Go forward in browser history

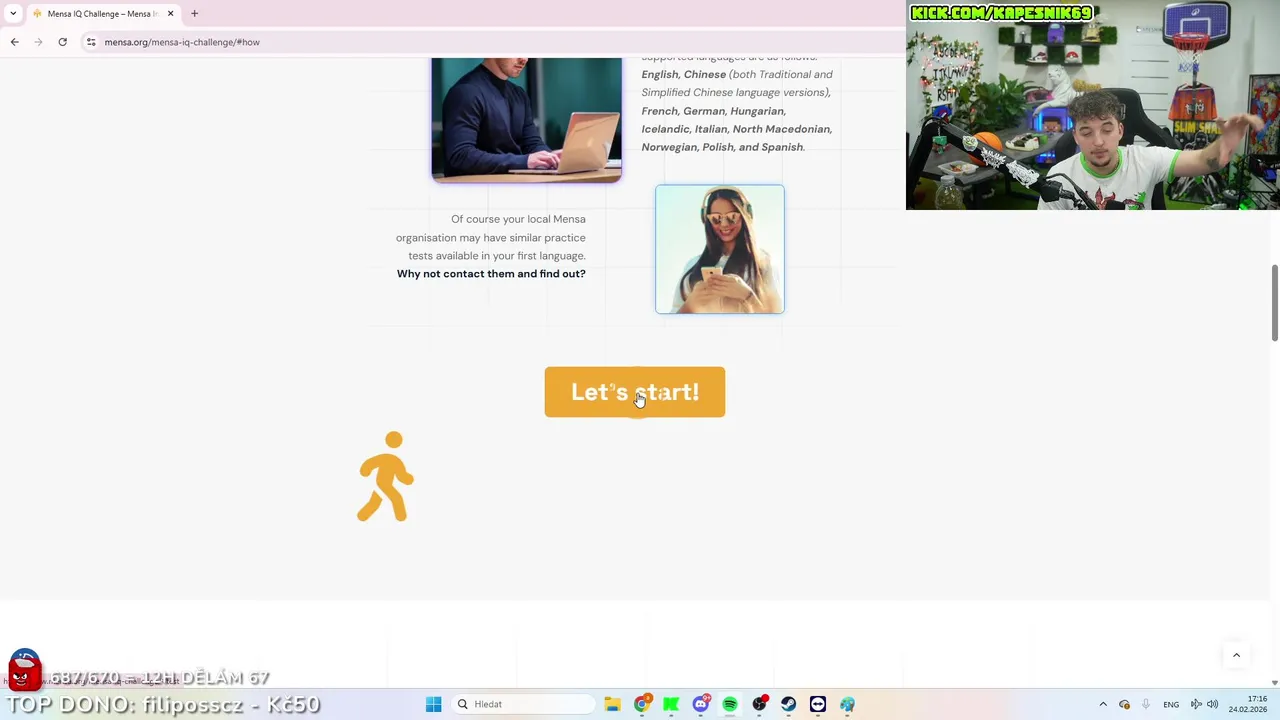coord(38,42)
